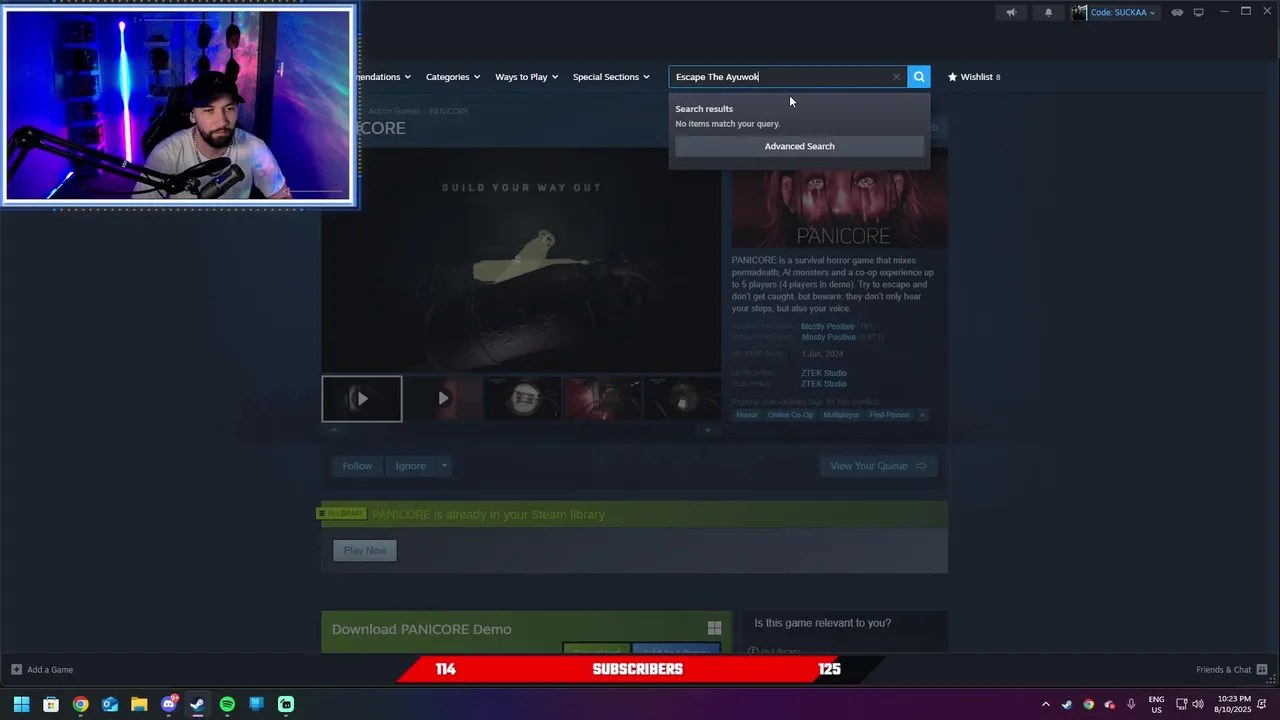
Task: Click Mostly Positive recent reviews link
Action: coord(828,327)
